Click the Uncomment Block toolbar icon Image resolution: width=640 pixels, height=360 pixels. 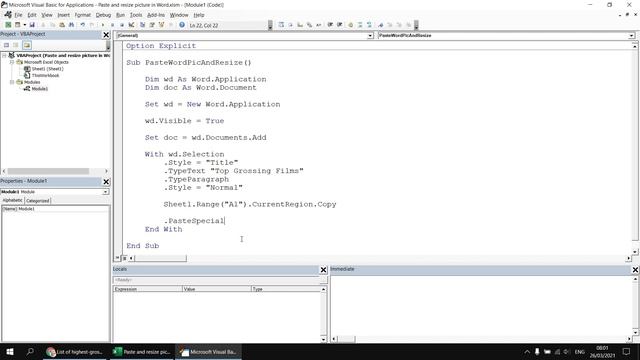(x=369, y=25)
